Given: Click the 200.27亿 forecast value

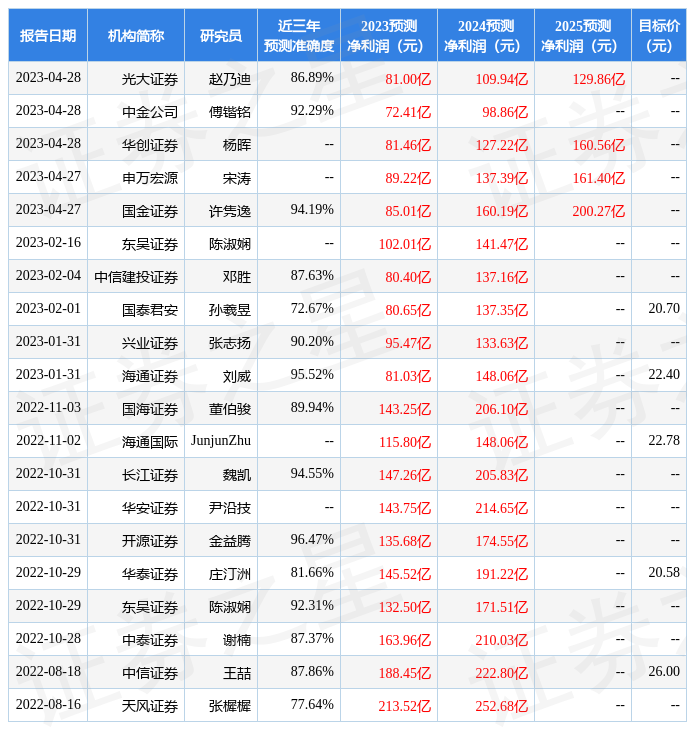Looking at the screenshot, I should (599, 211).
